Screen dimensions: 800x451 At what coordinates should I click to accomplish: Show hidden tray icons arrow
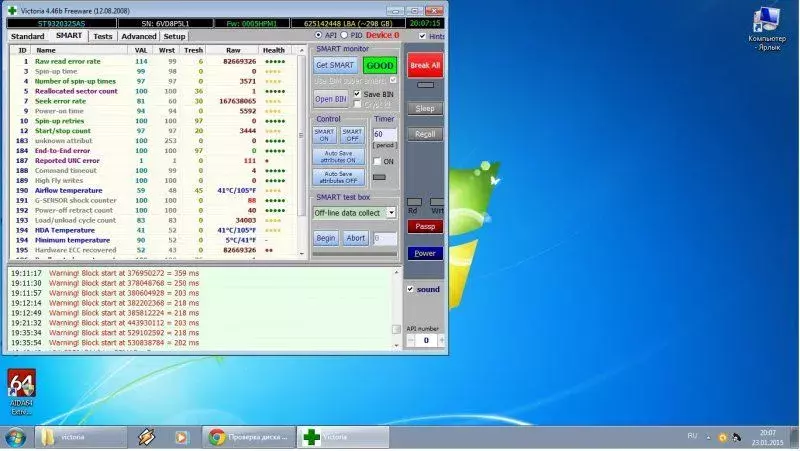708,437
